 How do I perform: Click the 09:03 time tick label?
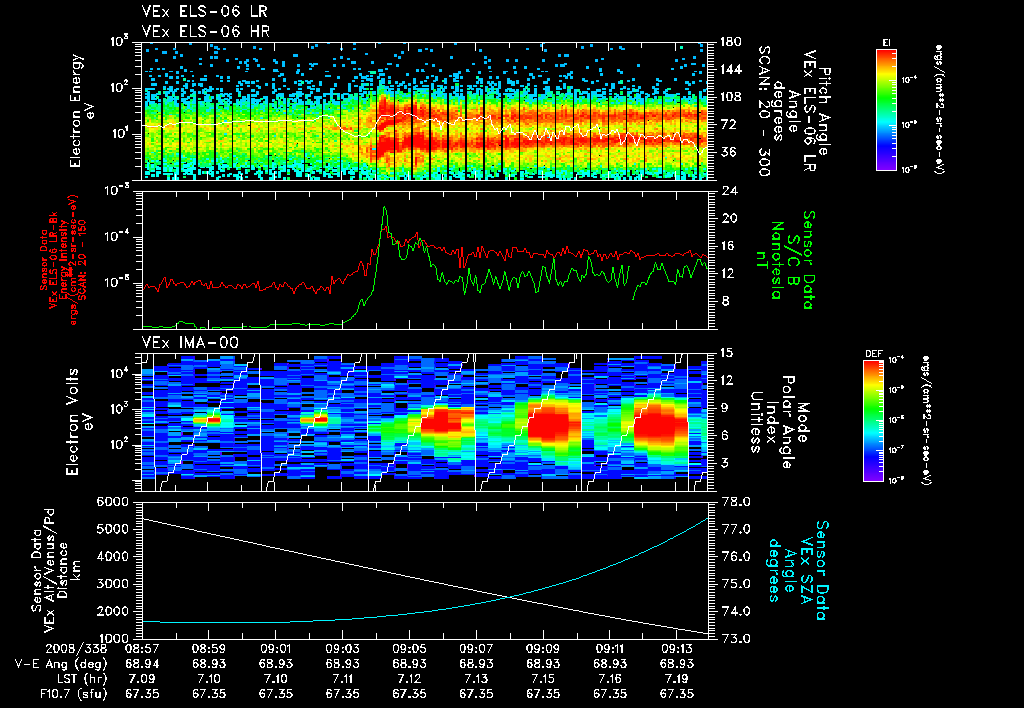coord(342,650)
